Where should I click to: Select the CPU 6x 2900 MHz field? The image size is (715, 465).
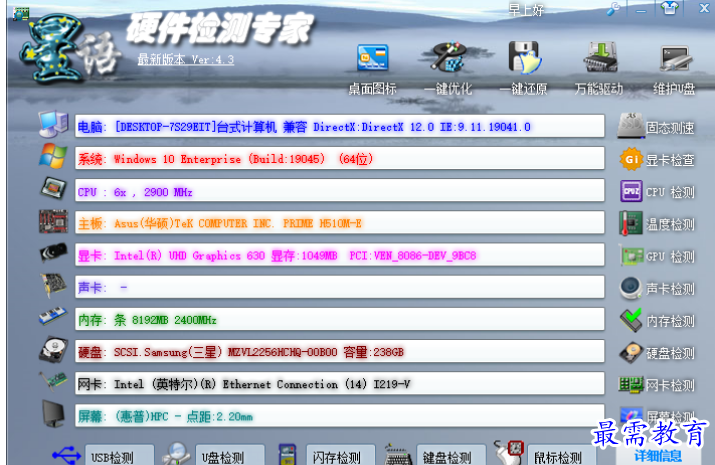pos(340,191)
